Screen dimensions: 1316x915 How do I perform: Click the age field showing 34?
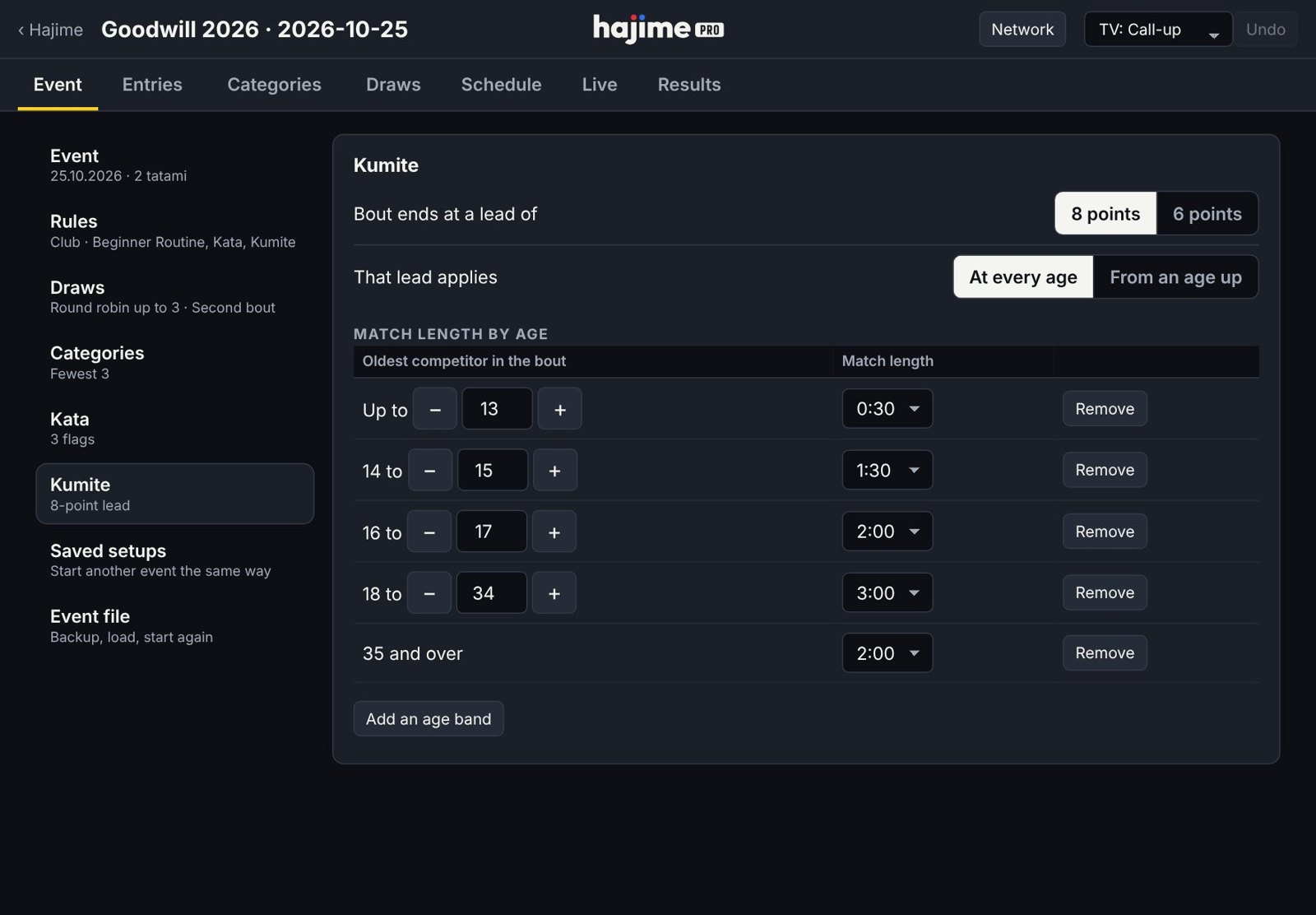pyautogui.click(x=492, y=592)
